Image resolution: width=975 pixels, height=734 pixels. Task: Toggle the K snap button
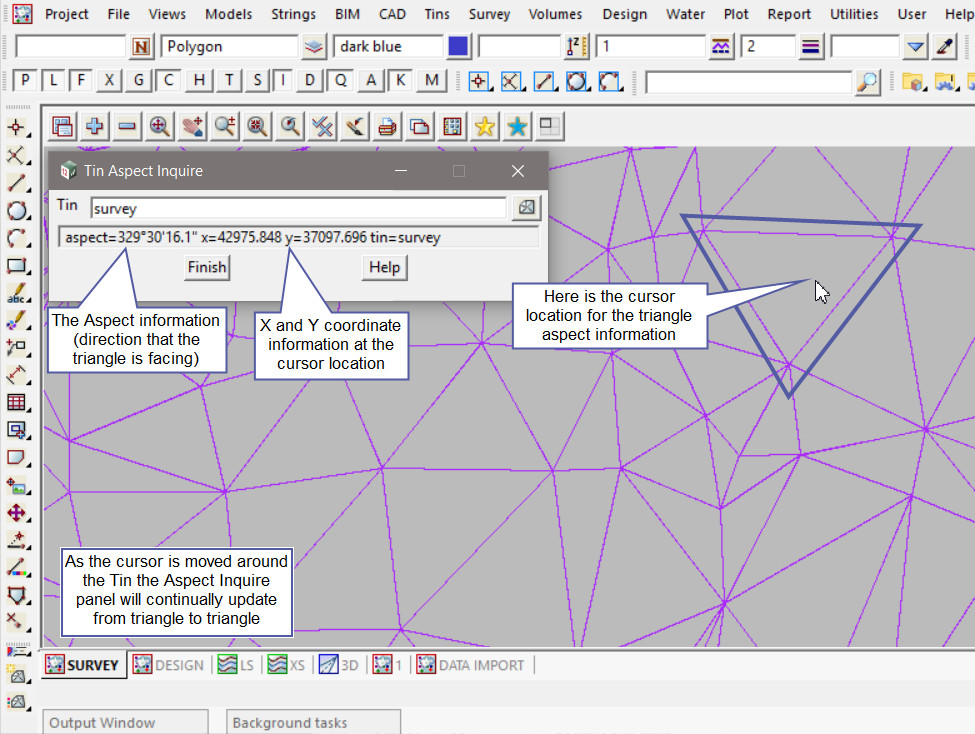pyautogui.click(x=401, y=81)
